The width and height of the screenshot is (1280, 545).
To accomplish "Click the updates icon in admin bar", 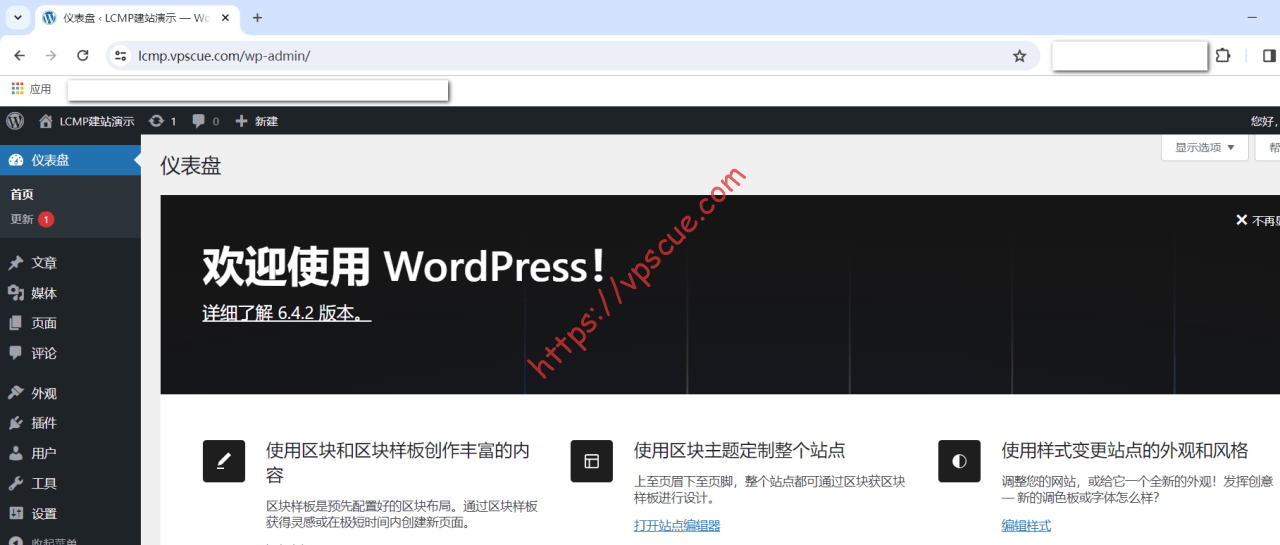I will 156,121.
